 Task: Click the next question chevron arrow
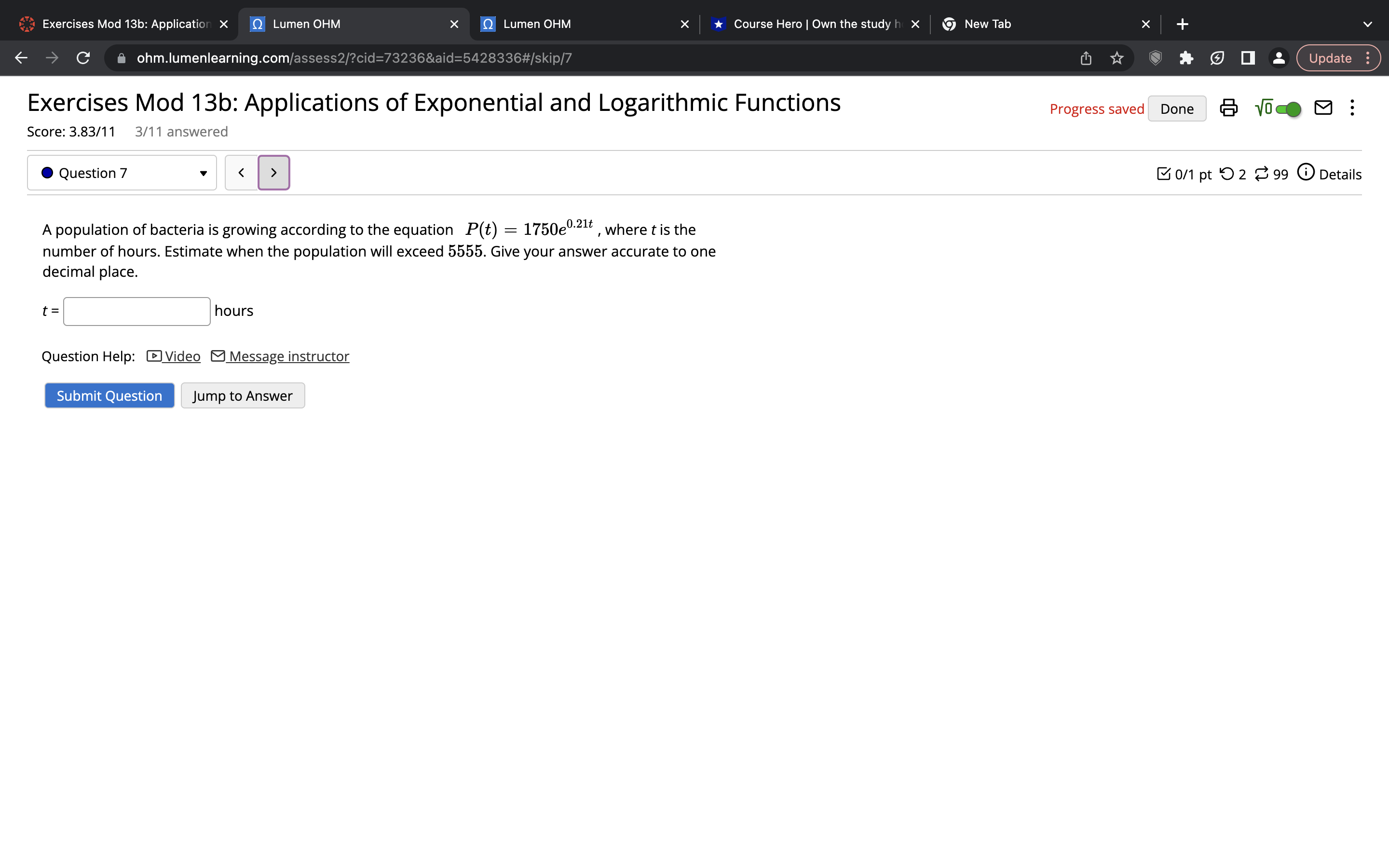273,172
